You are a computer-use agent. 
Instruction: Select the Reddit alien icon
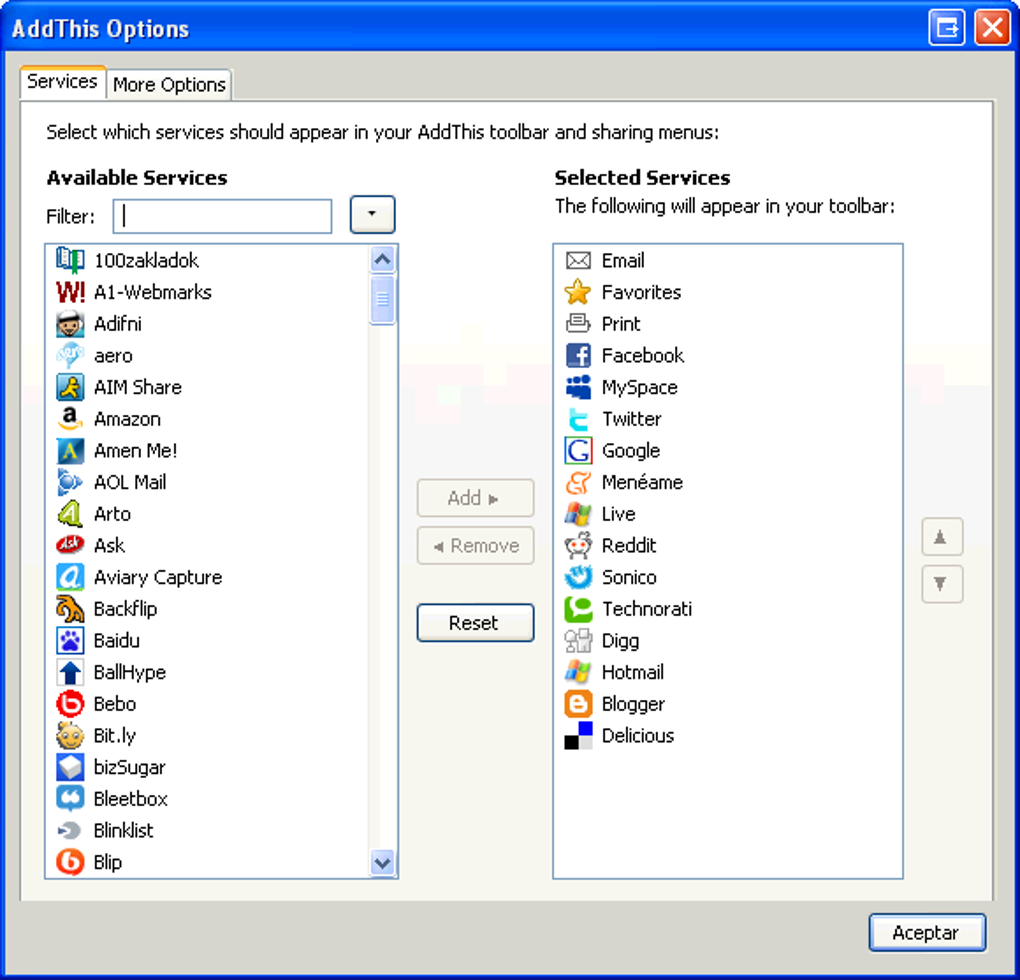coord(578,545)
